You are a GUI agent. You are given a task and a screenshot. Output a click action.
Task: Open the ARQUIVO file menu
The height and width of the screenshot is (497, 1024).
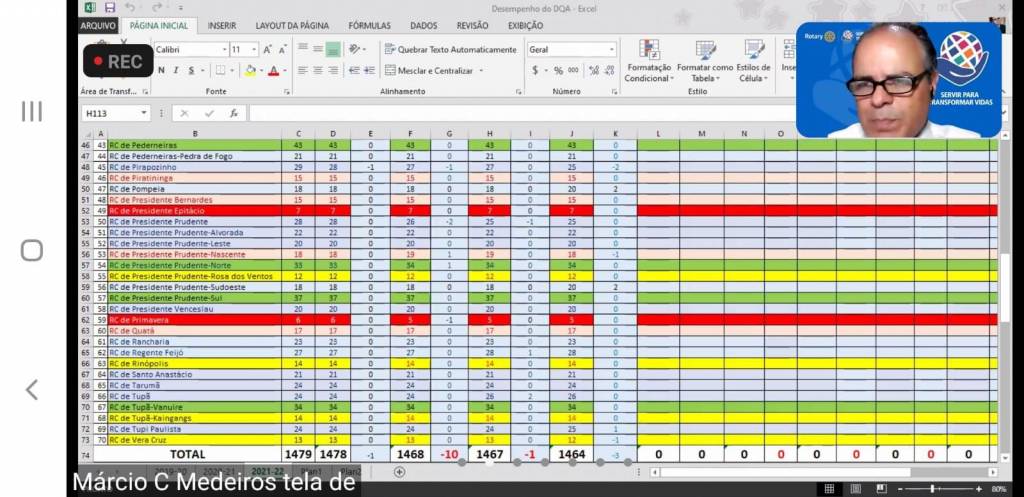coord(98,26)
